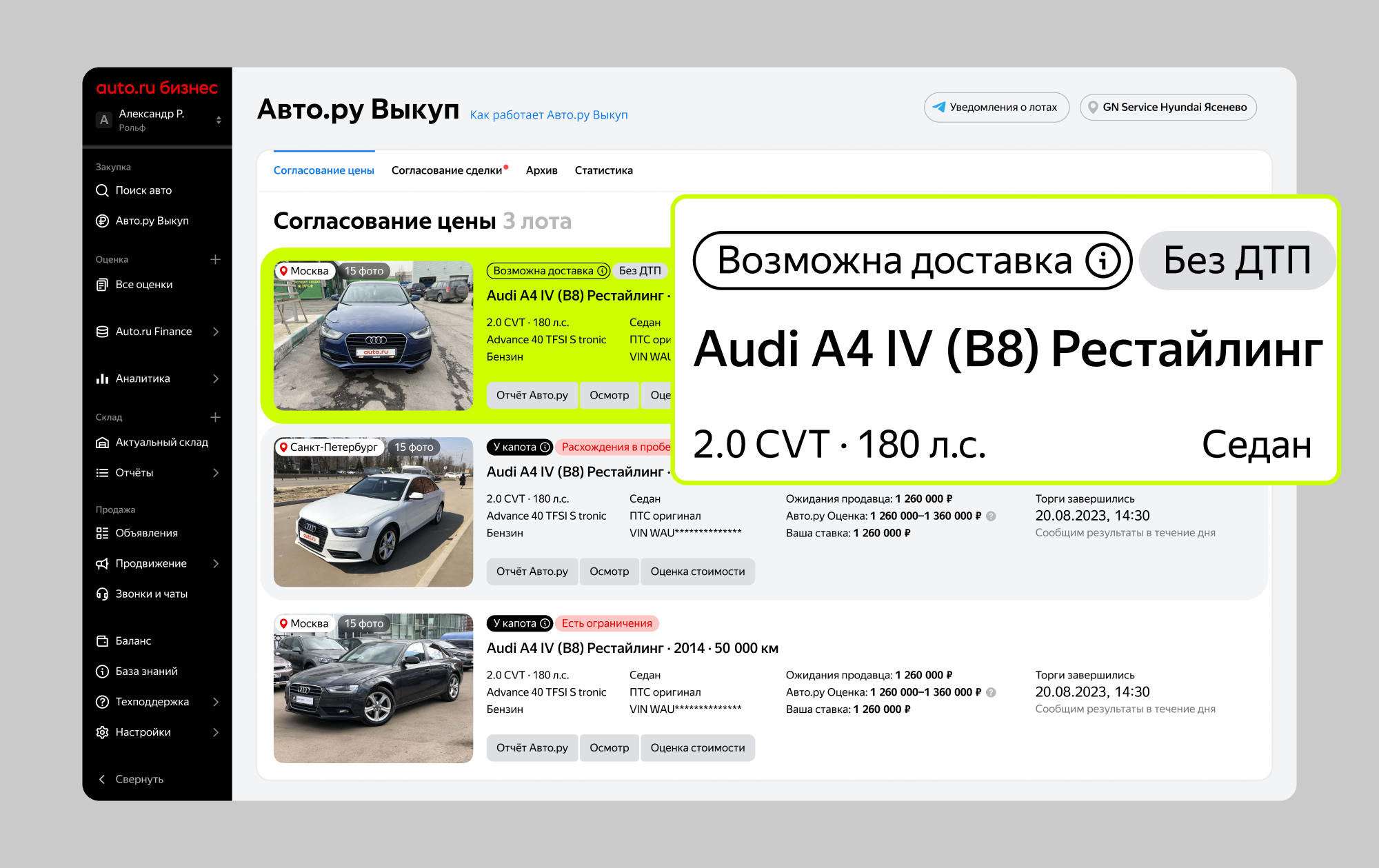1379x868 pixels.
Task: Click the location pin icon beside GN Service Hyundai Ясенево
Action: click(x=1093, y=107)
